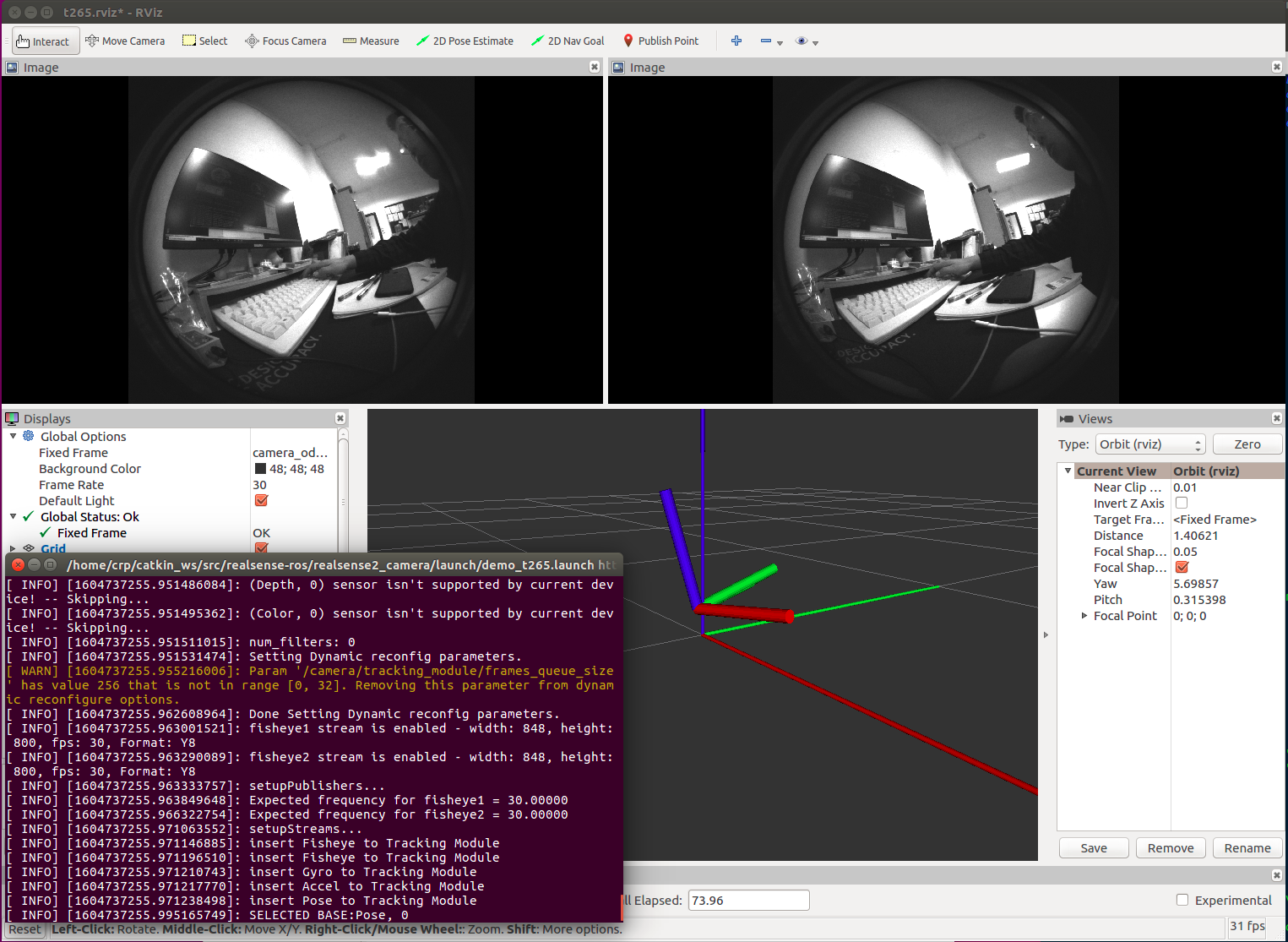Select the Measure tool

point(371,41)
